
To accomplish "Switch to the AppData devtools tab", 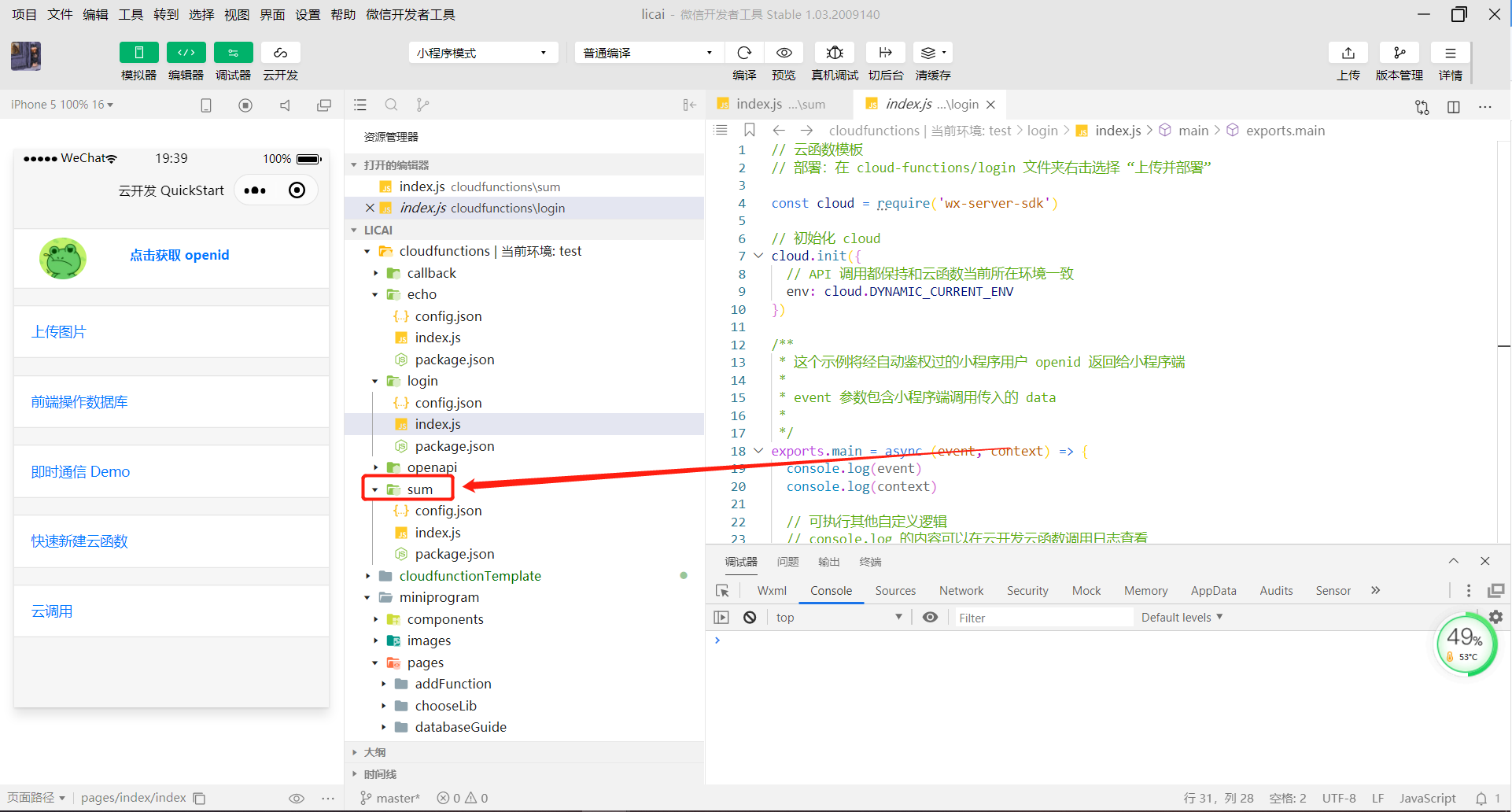I will [1213, 591].
